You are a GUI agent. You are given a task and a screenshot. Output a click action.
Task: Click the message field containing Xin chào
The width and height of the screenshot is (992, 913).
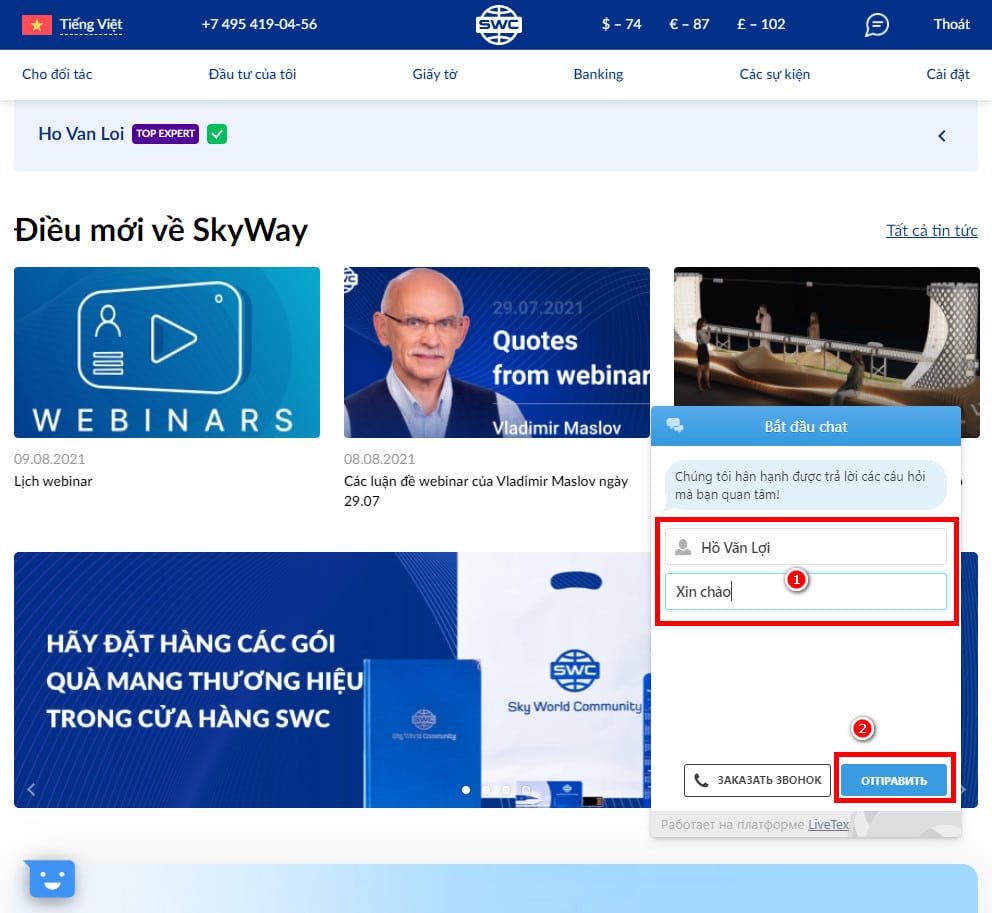pyautogui.click(x=805, y=592)
